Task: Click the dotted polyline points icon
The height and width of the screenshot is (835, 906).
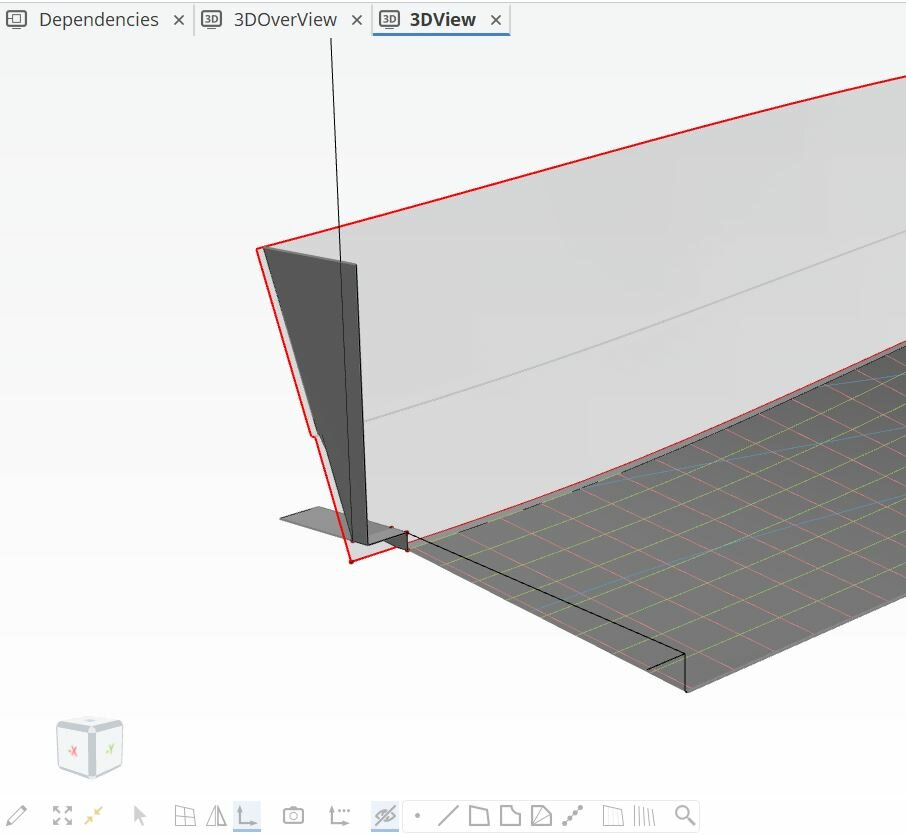Action: point(572,816)
